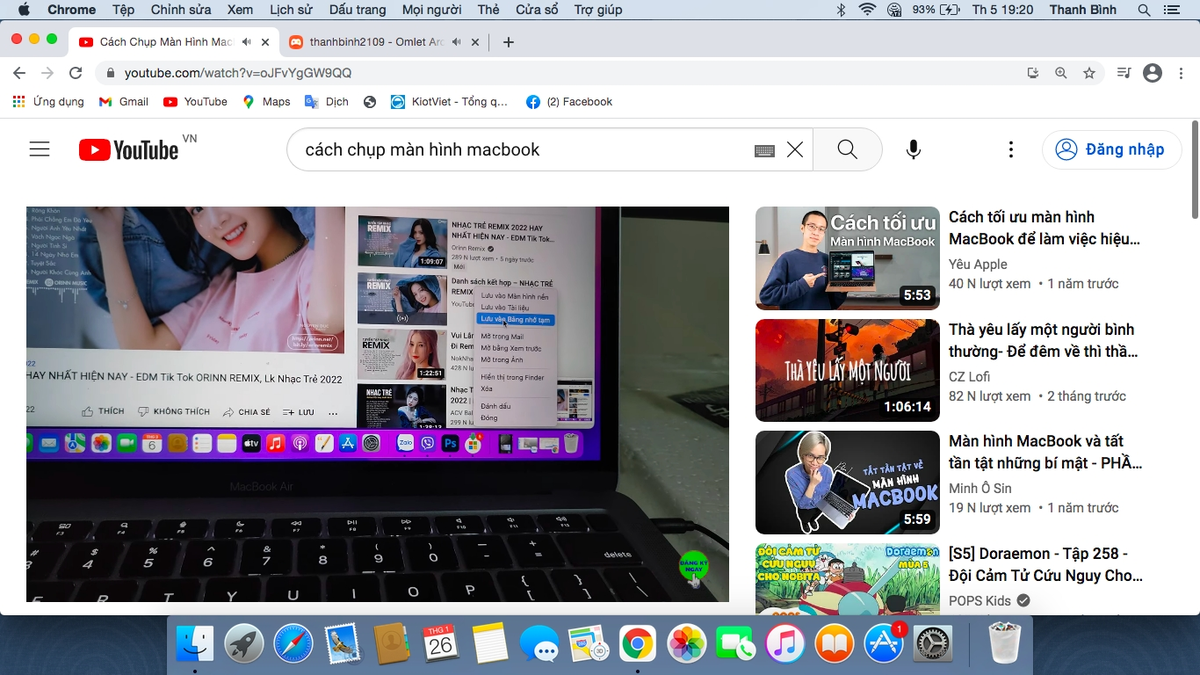This screenshot has width=1200, height=675.
Task: Go forward with Chrome's forward arrow
Action: (x=47, y=73)
